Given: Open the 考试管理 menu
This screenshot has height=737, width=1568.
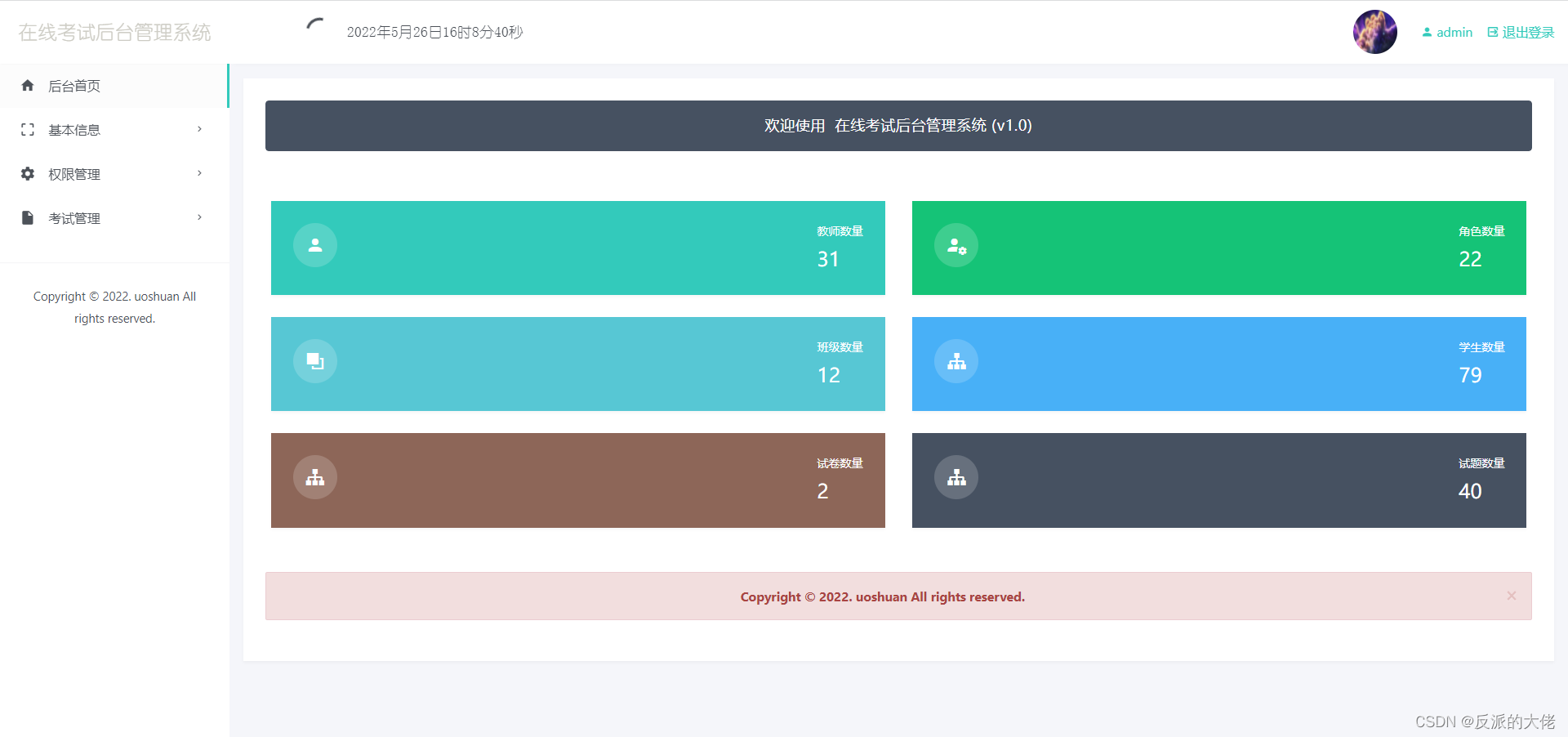Looking at the screenshot, I should coord(114,218).
